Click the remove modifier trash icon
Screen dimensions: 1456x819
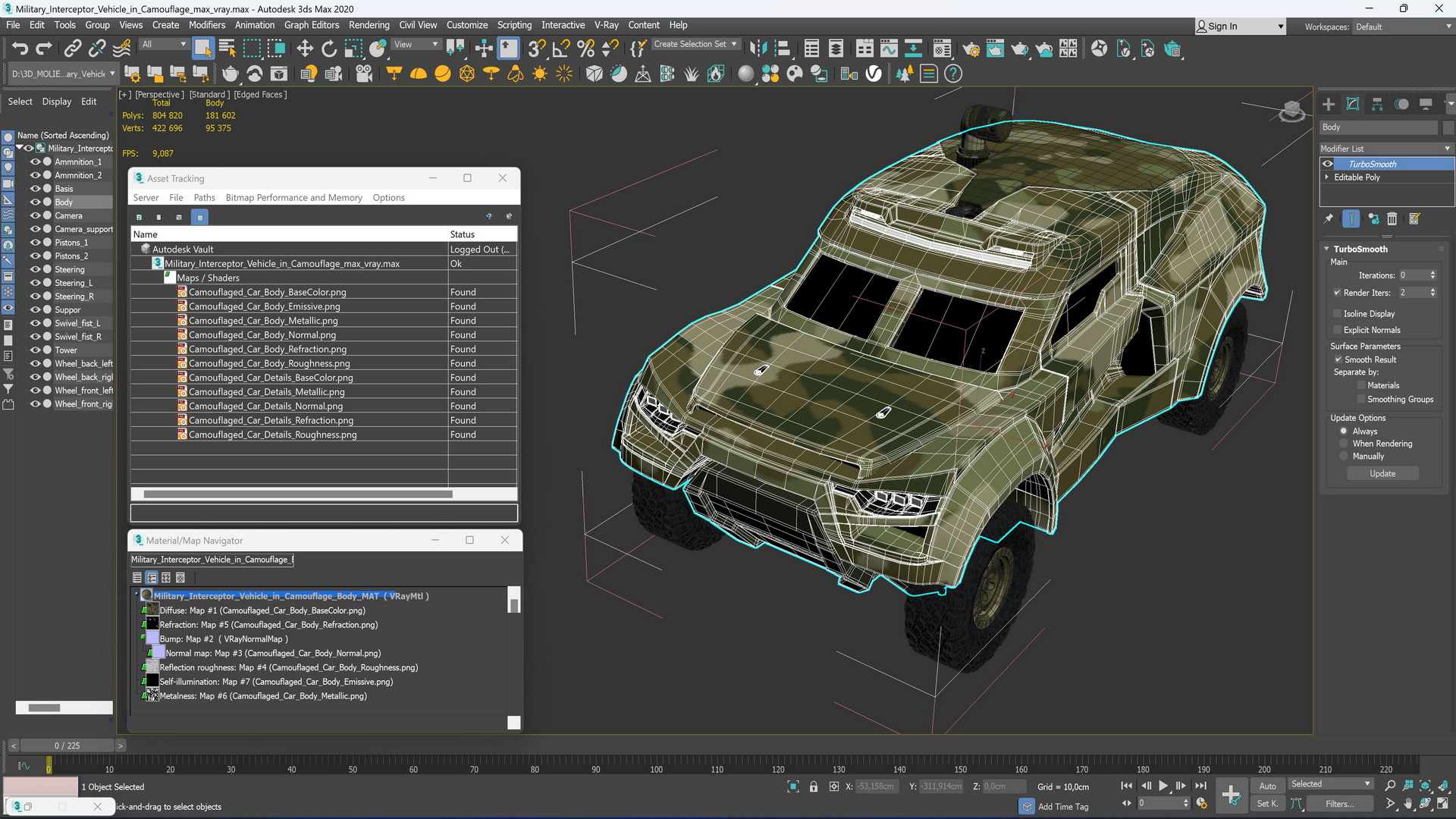1392,219
